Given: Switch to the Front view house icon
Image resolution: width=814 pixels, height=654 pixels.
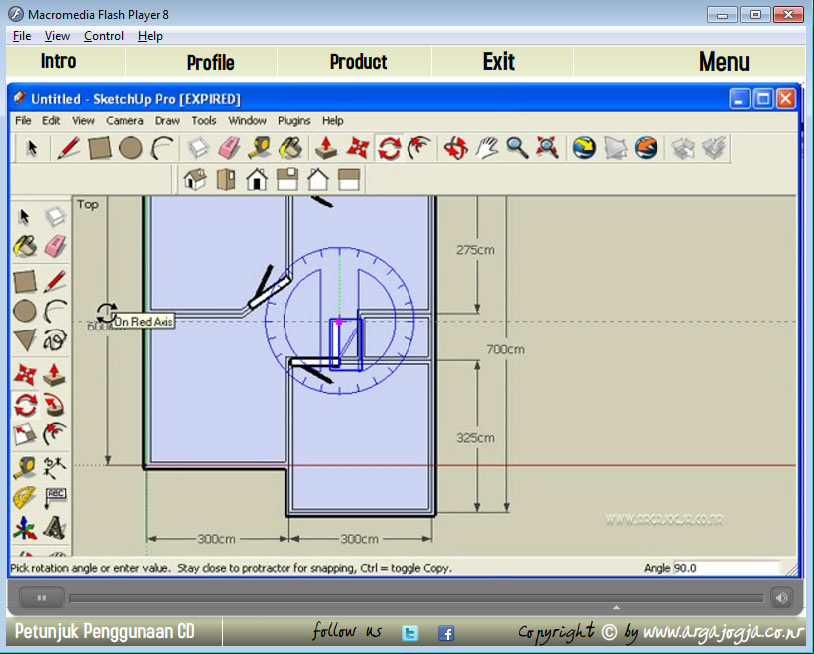Looking at the screenshot, I should pos(257,180).
